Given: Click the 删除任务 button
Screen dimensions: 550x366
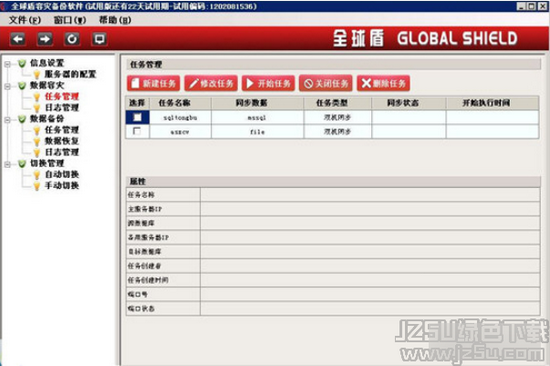Looking at the screenshot, I should pos(383,84).
